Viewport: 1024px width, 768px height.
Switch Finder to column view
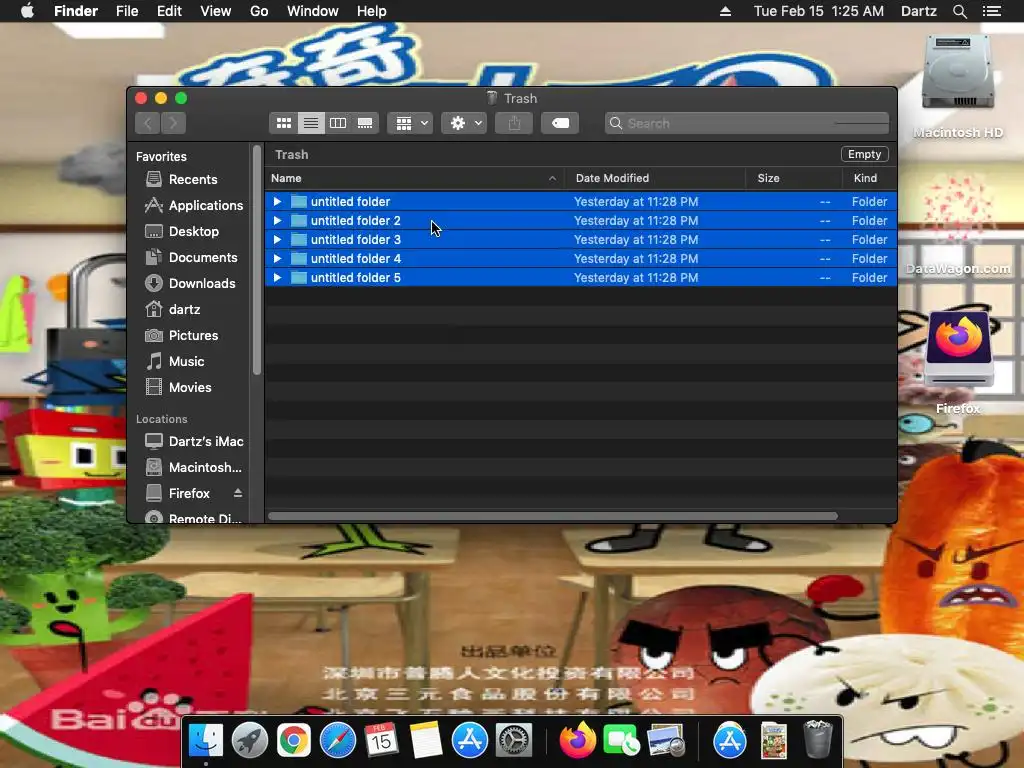point(338,123)
